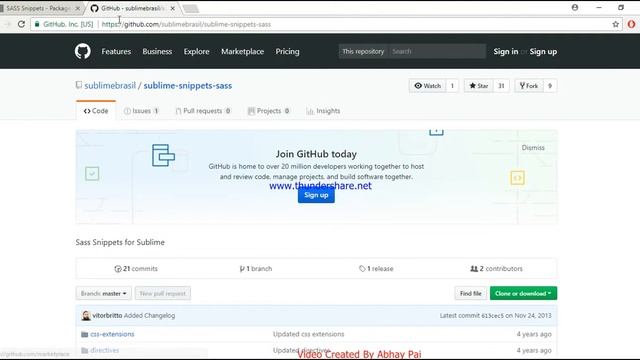This screenshot has height=360, width=640.
Task: Fork the repository
Action: pos(529,86)
